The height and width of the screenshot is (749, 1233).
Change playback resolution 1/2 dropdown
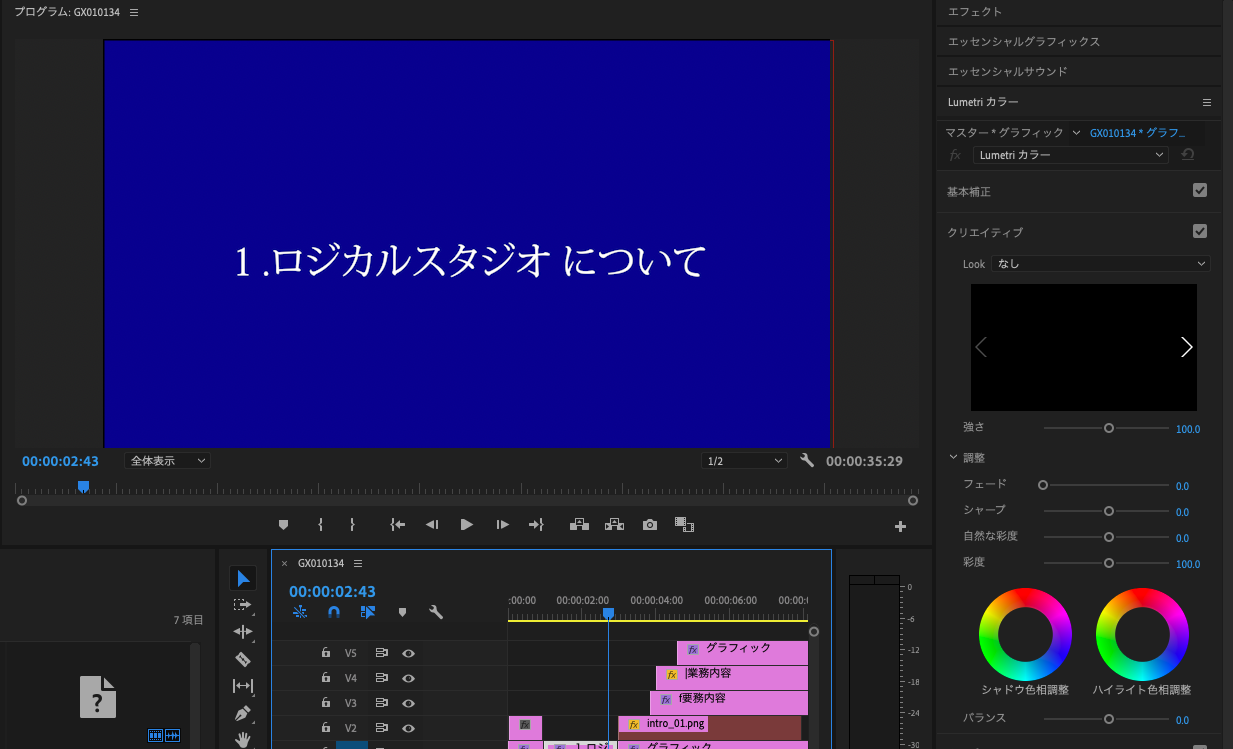(744, 461)
